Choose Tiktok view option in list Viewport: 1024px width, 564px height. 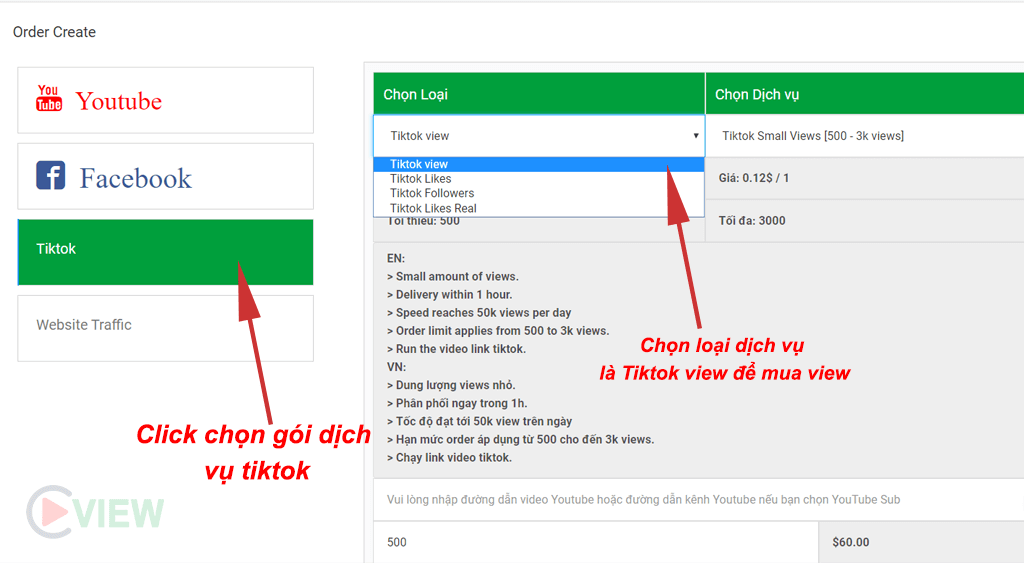tap(539, 164)
